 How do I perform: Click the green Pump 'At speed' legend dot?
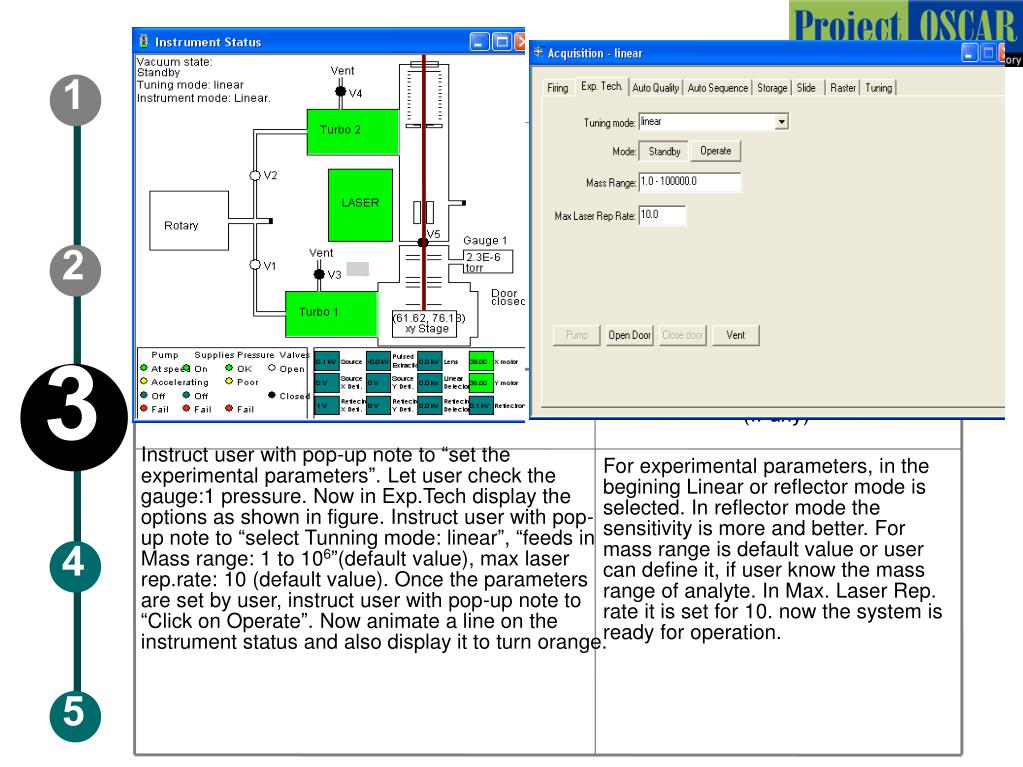click(x=144, y=368)
